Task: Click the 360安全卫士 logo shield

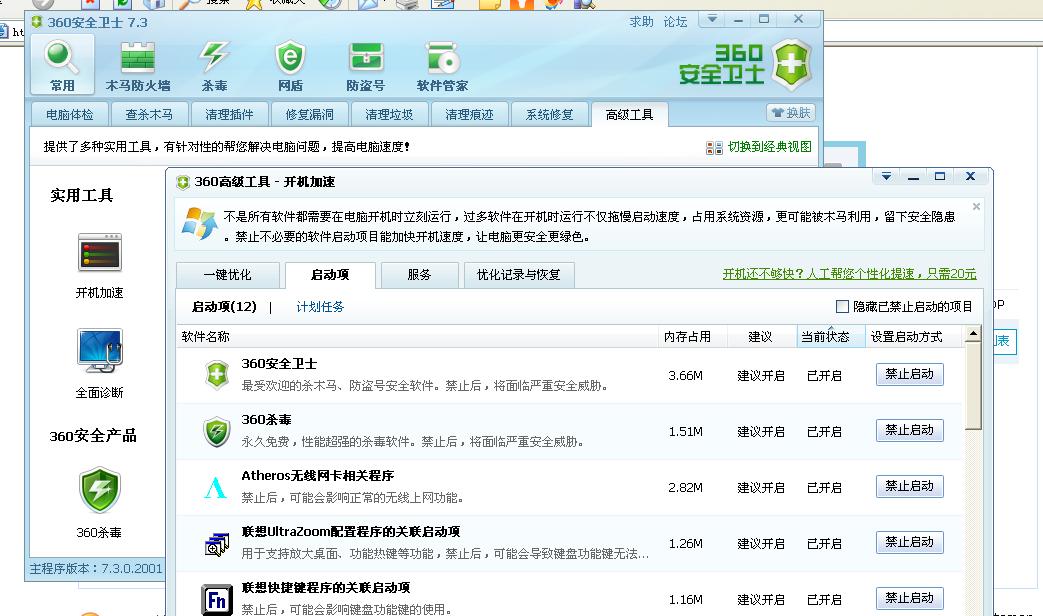Action: (x=792, y=65)
